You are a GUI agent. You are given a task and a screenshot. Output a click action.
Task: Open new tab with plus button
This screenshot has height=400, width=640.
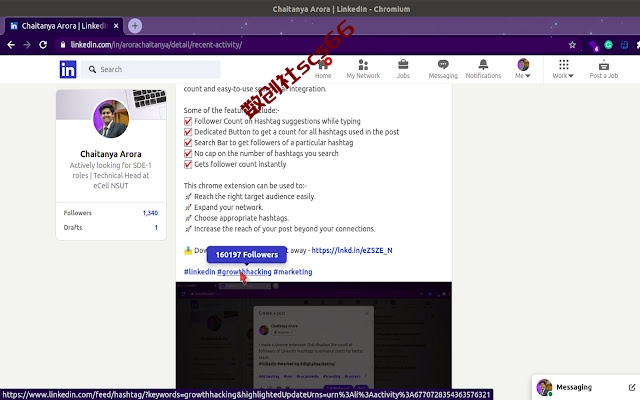point(135,26)
